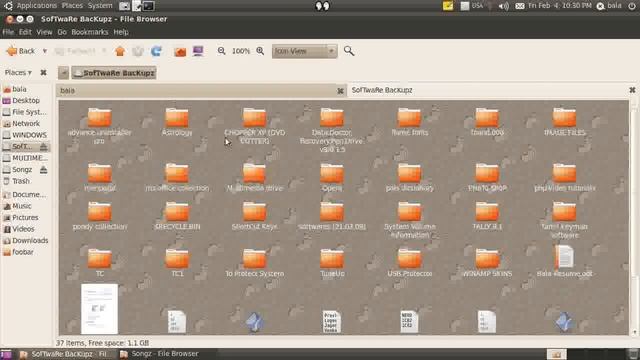Image resolution: width=640 pixels, height=360 pixels.
Task: Select the USB Protector folder
Action: [409, 259]
